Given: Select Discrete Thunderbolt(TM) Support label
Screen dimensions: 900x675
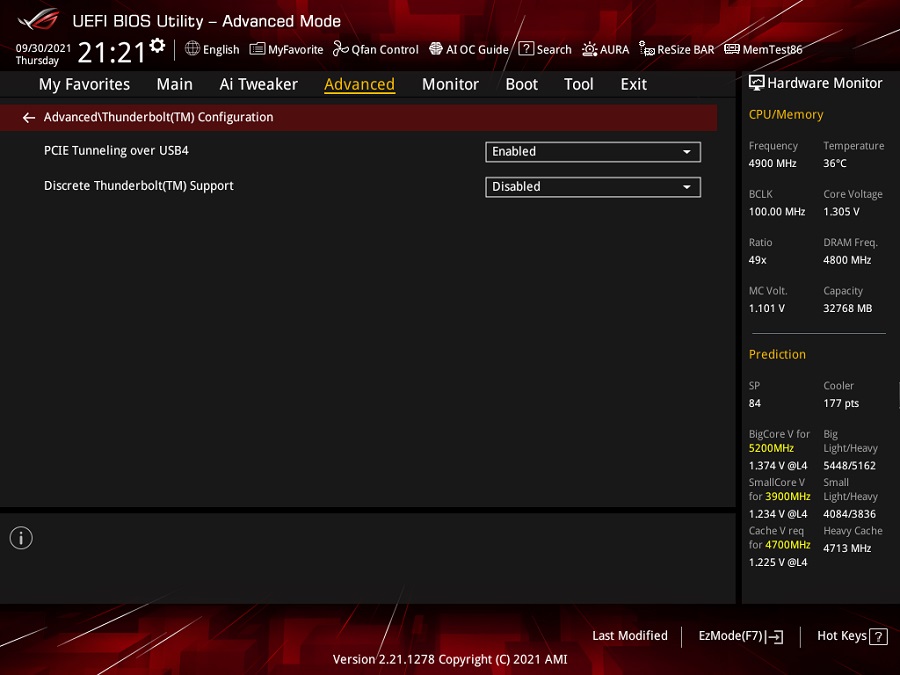Looking at the screenshot, I should coord(139,186).
